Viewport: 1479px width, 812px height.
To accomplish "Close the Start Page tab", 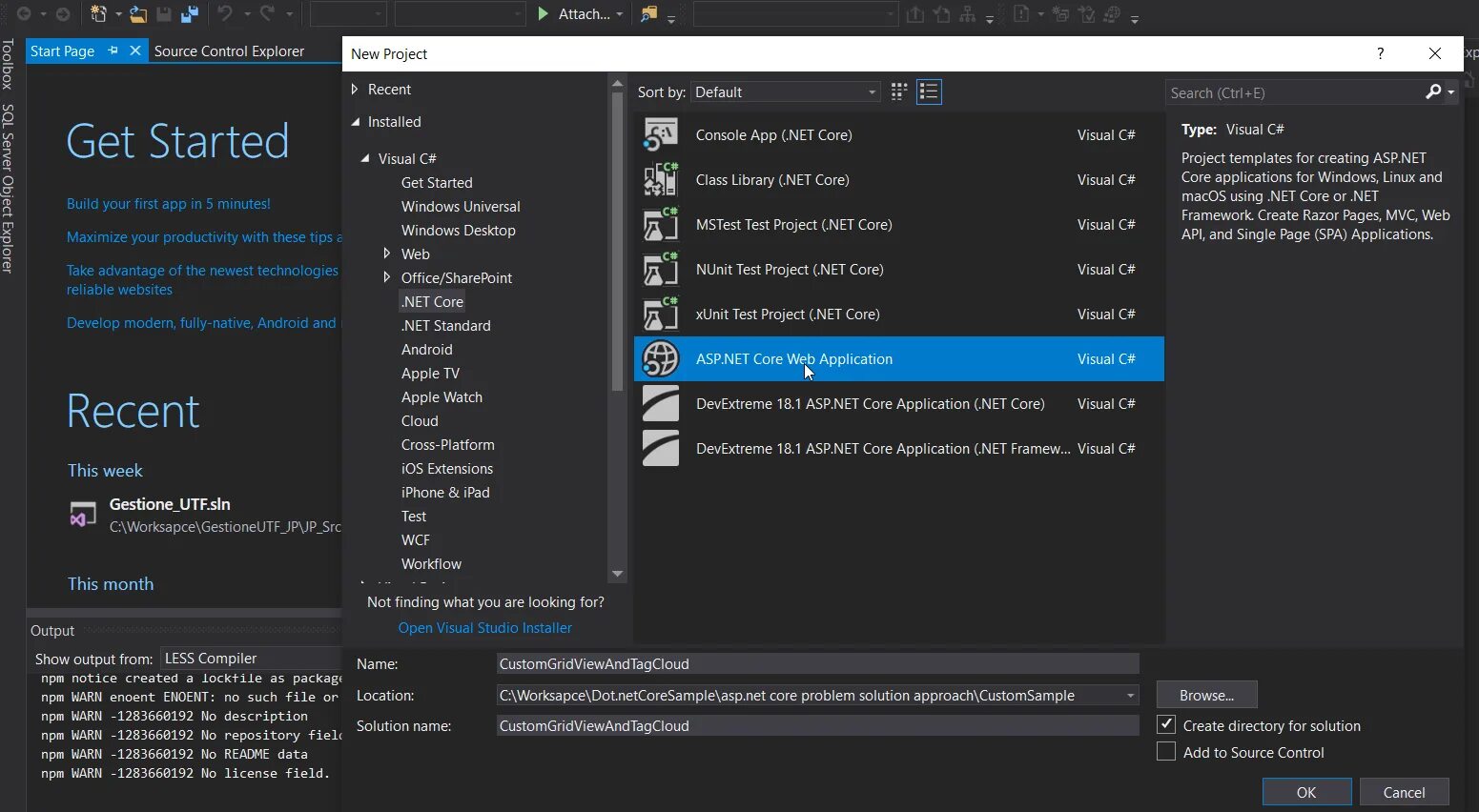I will pyautogui.click(x=134, y=51).
